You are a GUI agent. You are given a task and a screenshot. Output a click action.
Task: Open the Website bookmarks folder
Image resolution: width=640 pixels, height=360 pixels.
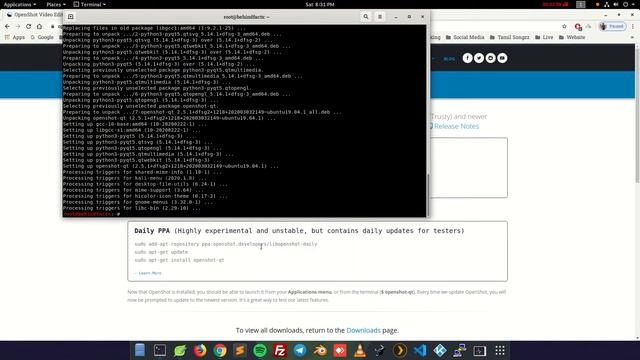571,37
